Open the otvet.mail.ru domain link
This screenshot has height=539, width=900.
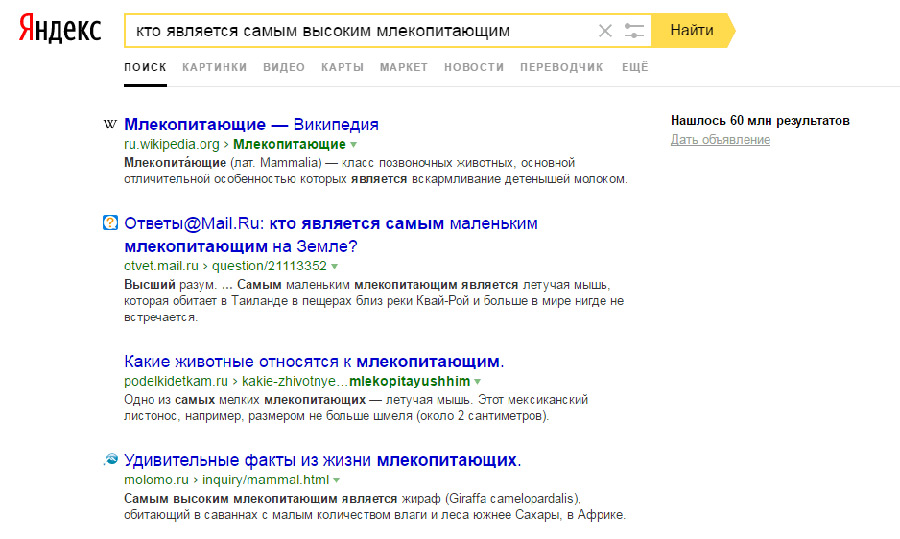(161, 266)
